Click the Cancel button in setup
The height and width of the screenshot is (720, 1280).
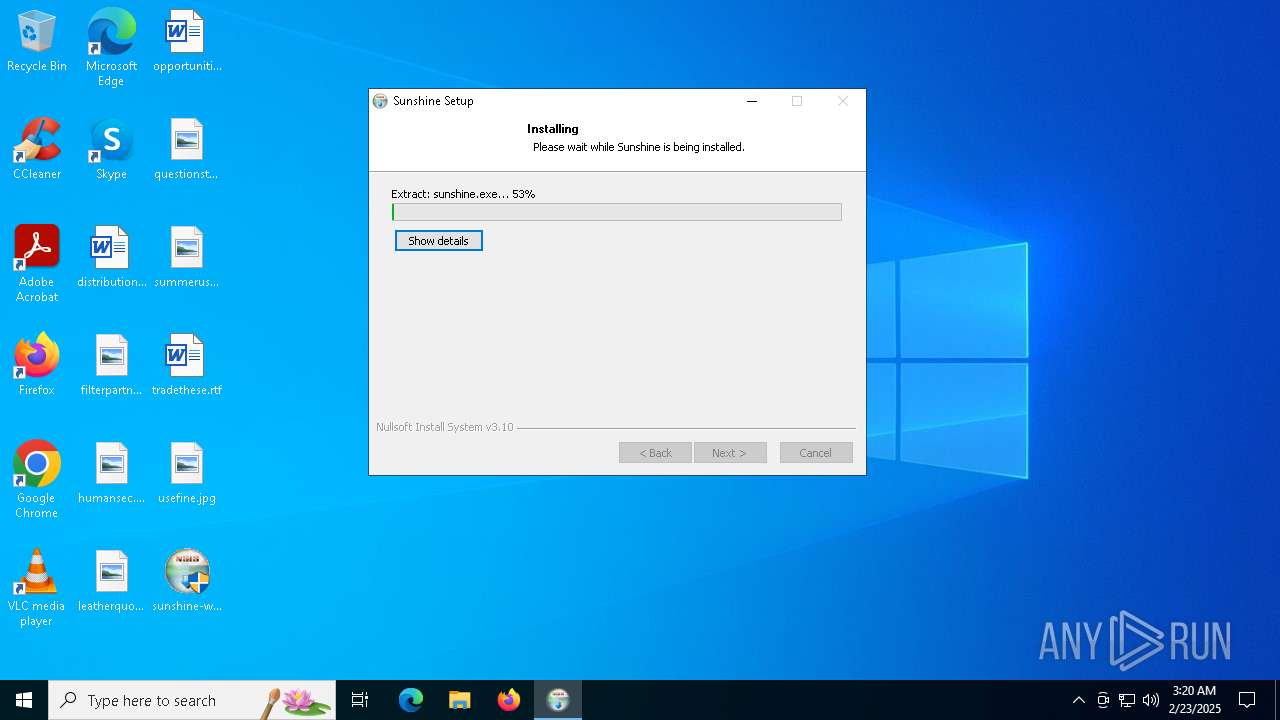816,453
